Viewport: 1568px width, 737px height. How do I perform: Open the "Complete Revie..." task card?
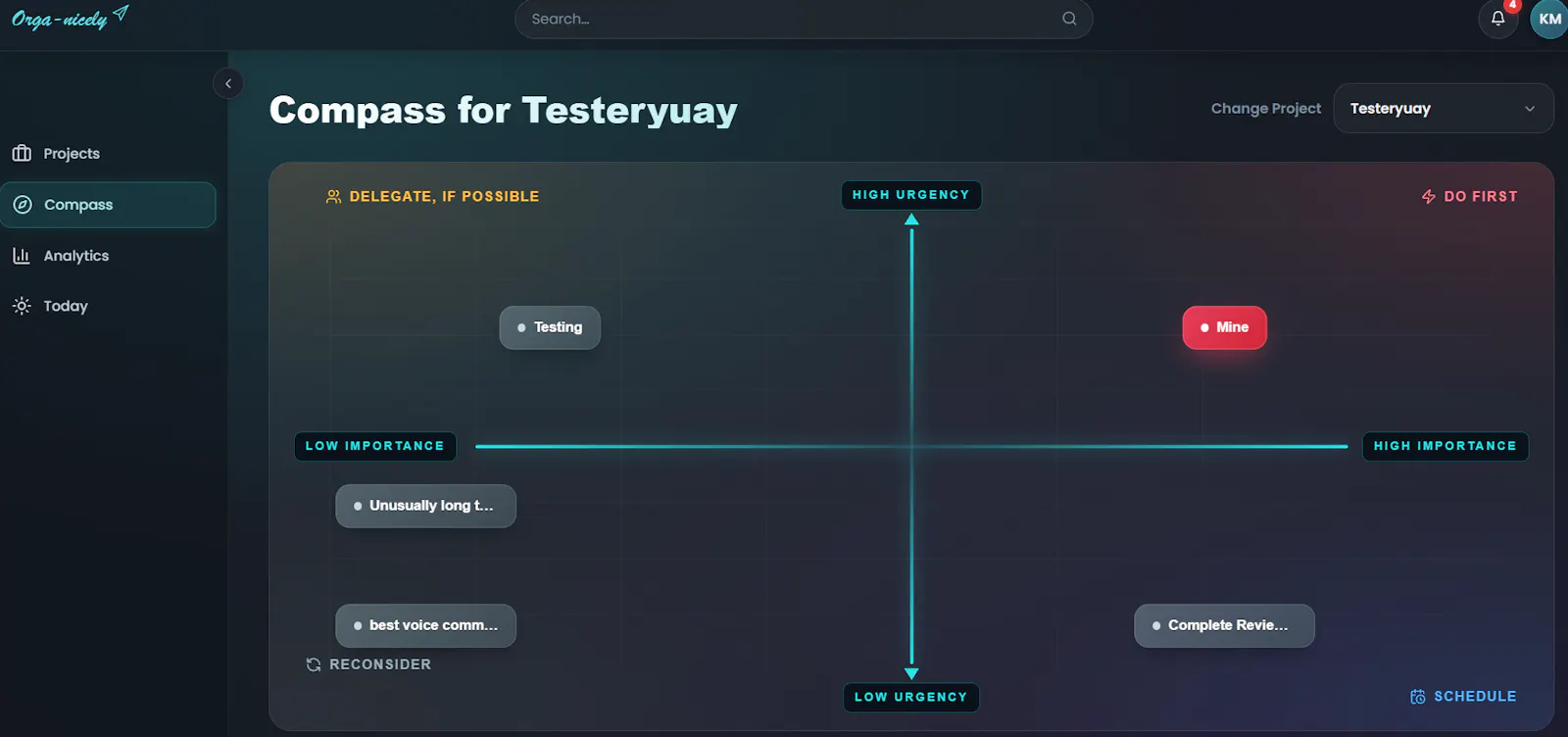click(x=1224, y=625)
